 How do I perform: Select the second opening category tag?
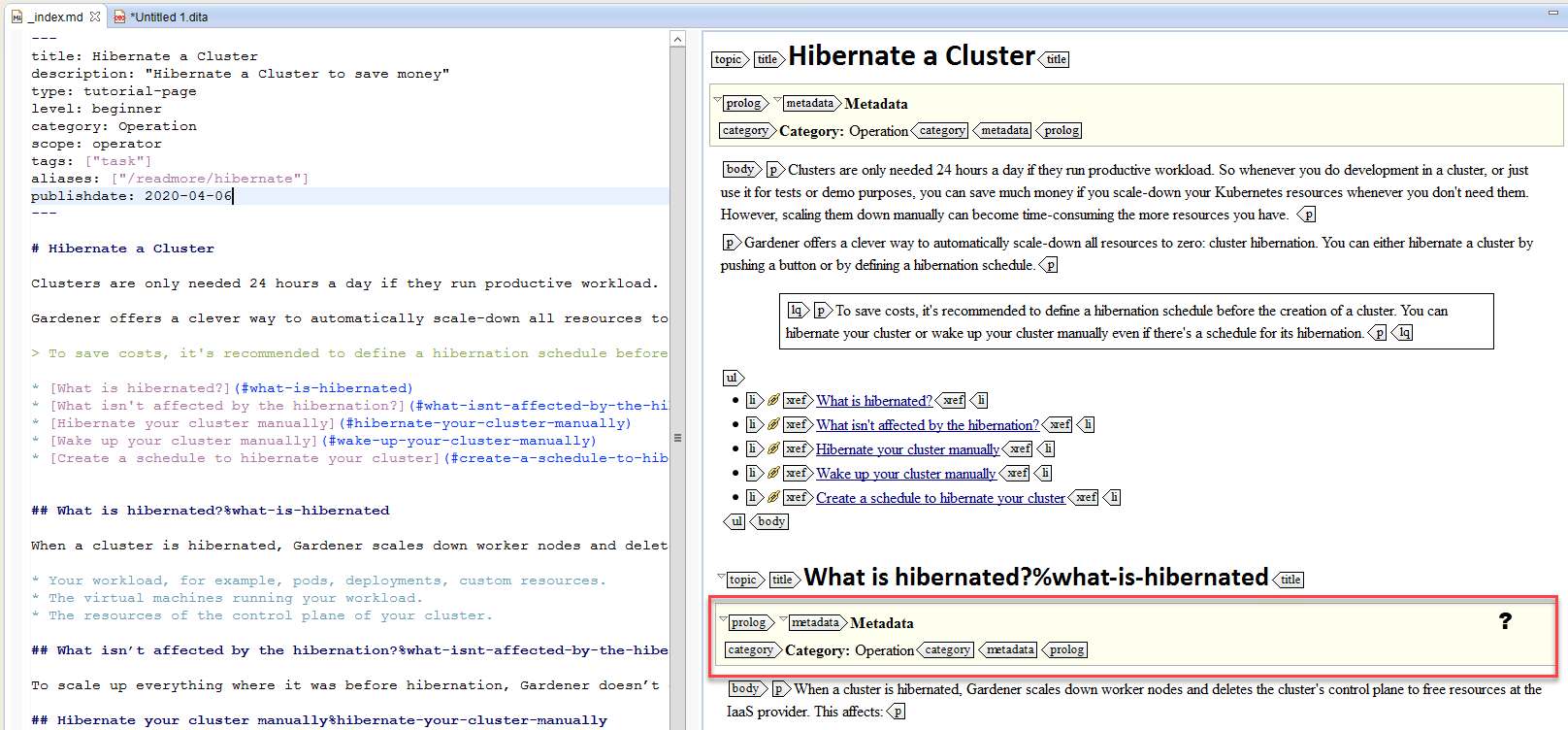[754, 649]
